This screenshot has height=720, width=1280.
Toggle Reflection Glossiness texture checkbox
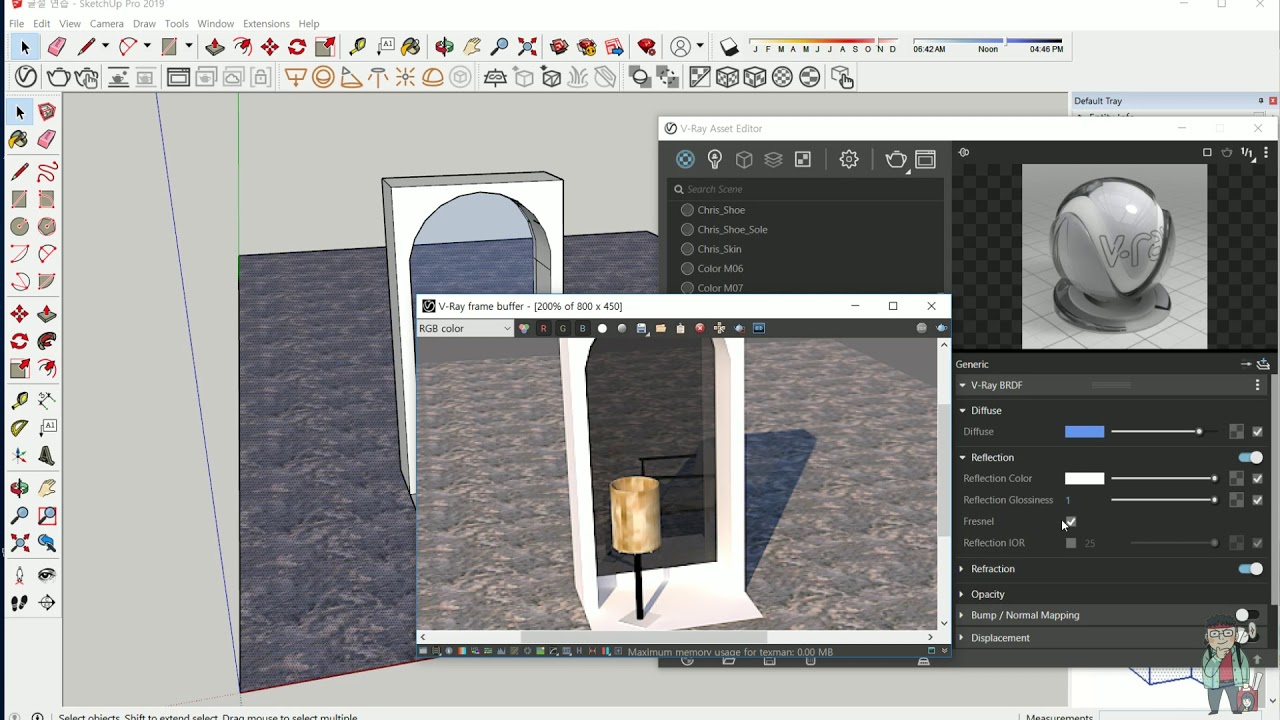1257,500
